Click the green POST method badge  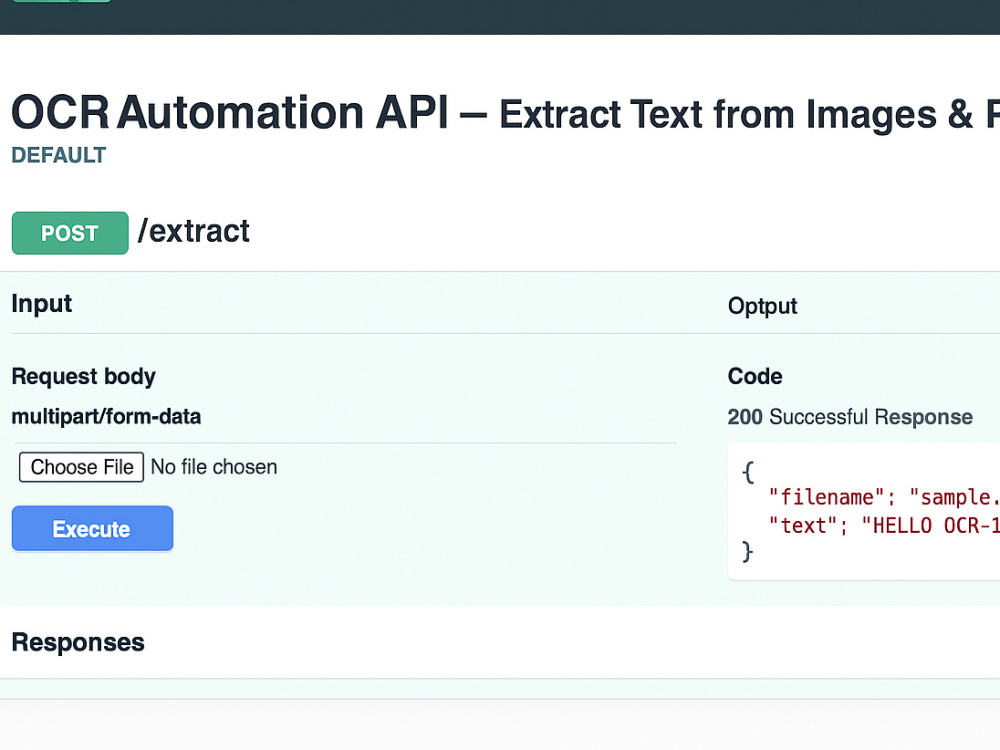click(x=70, y=233)
